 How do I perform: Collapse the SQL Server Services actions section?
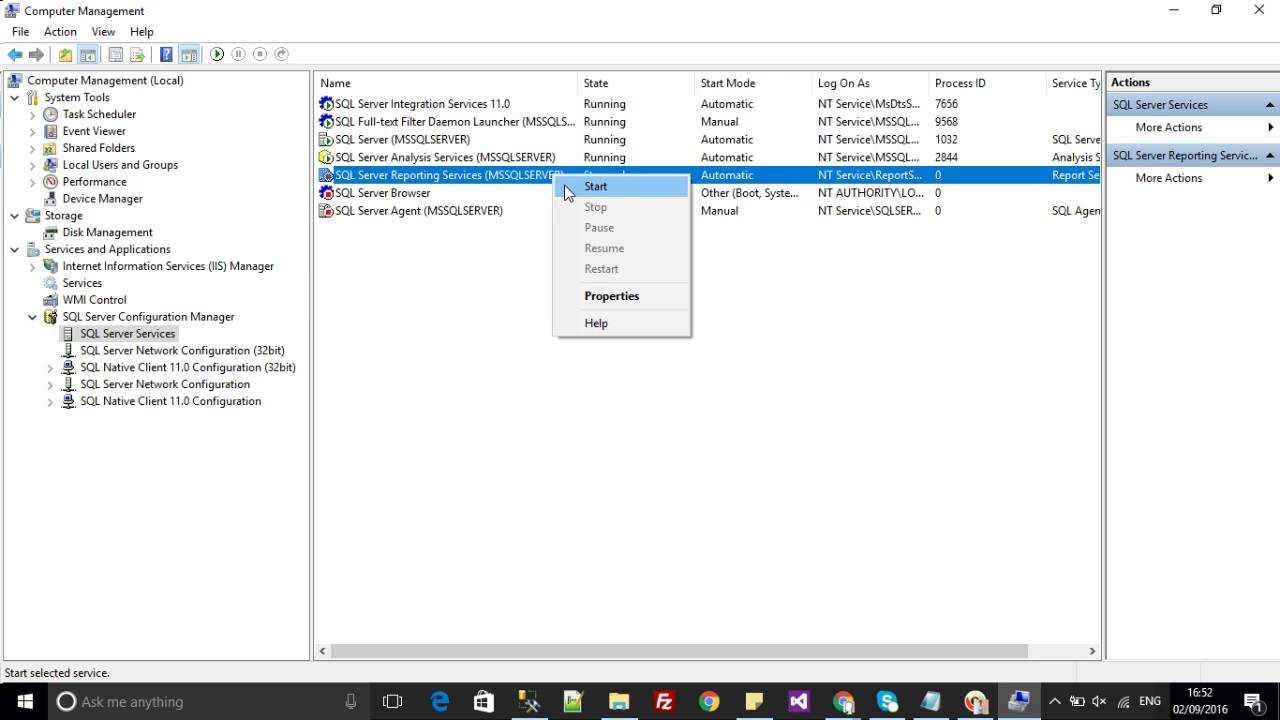coord(1270,105)
